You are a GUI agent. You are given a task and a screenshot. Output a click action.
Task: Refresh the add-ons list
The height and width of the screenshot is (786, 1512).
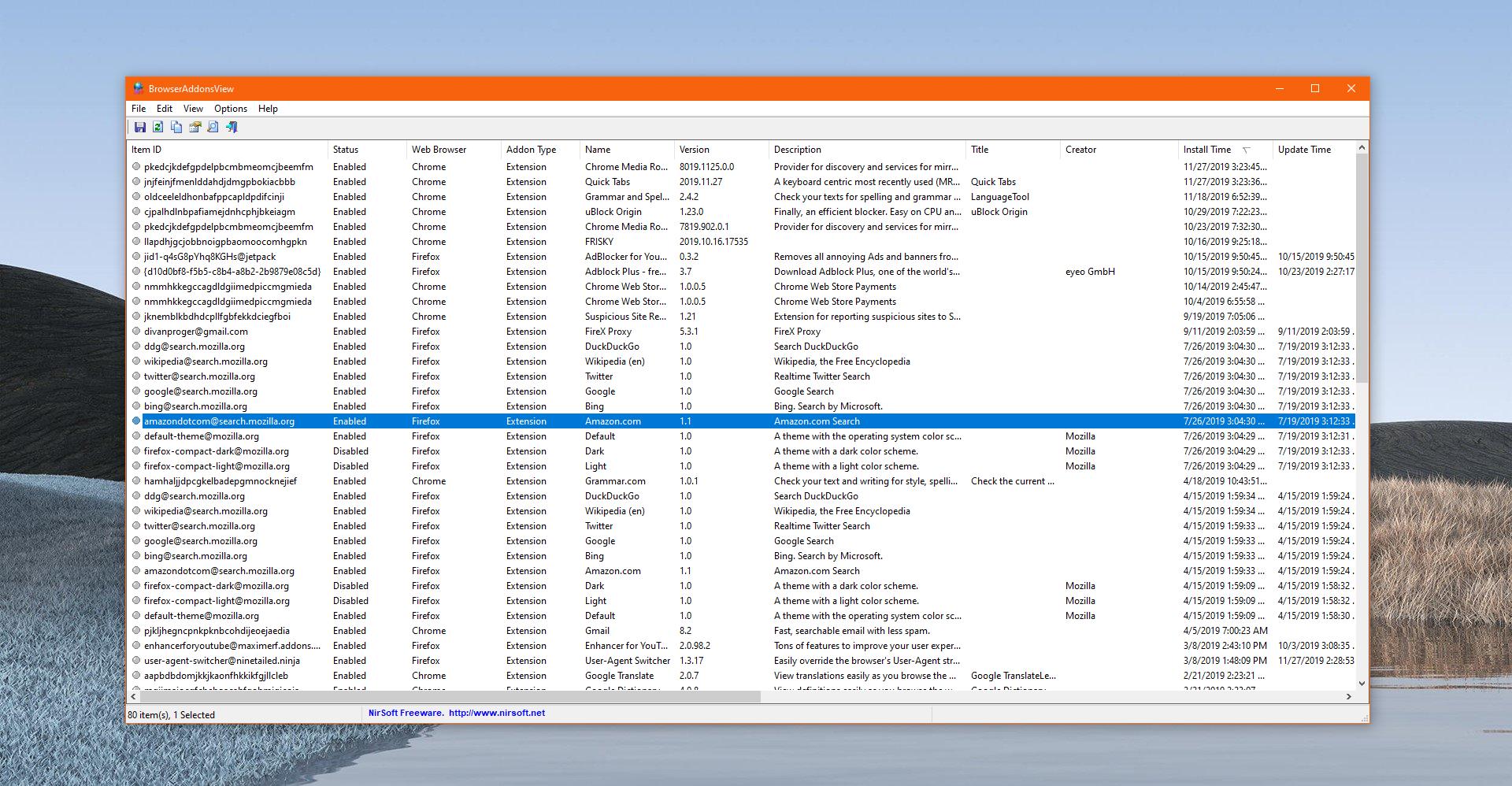158,127
